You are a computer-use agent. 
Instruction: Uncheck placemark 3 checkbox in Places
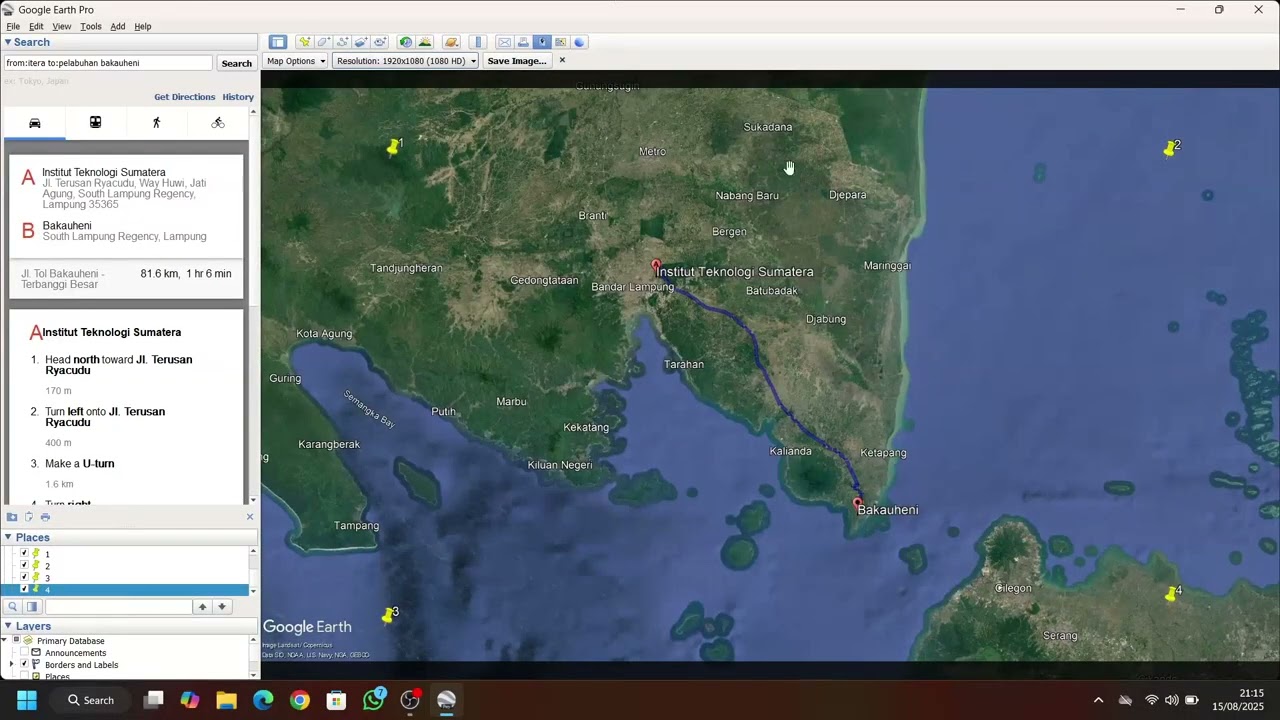tap(25, 577)
